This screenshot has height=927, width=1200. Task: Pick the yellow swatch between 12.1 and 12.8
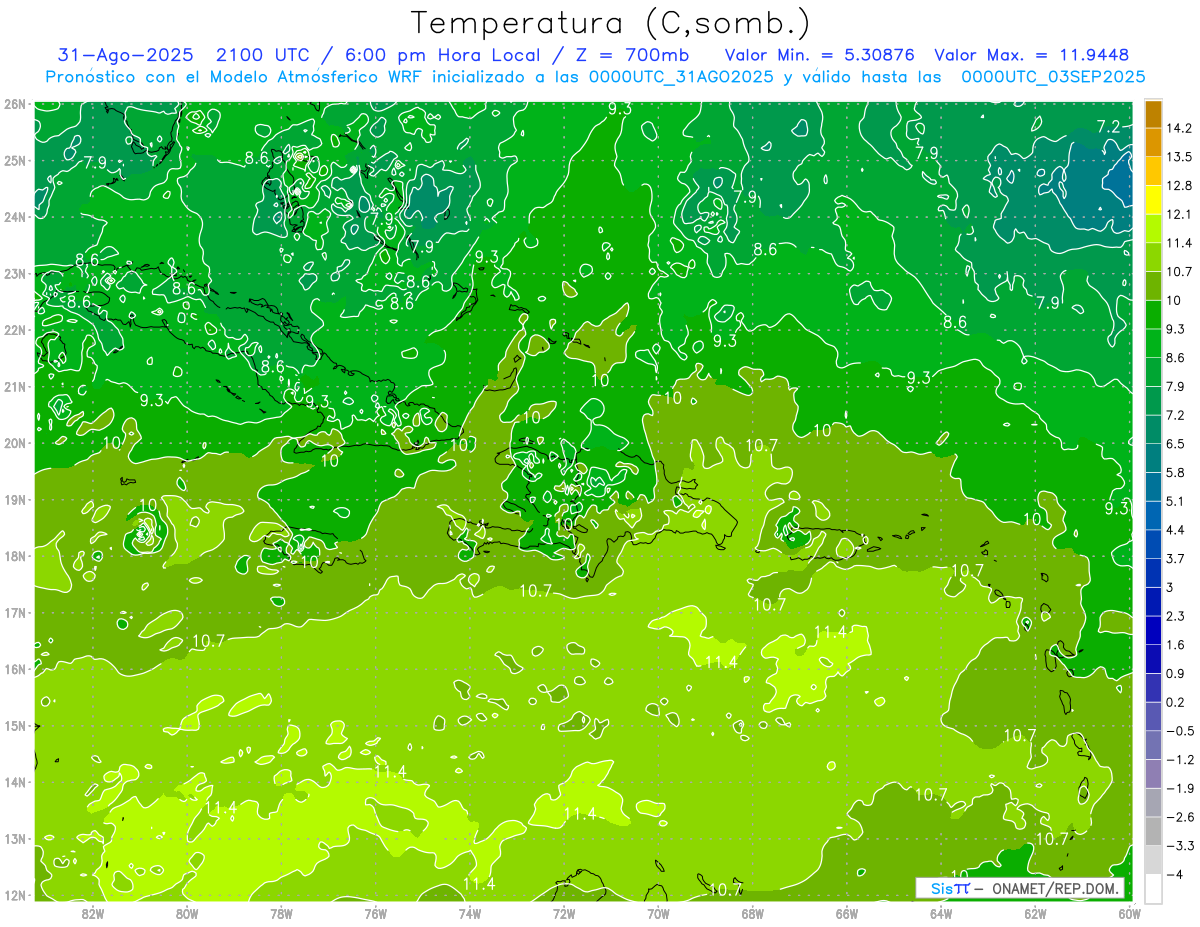coord(1153,200)
